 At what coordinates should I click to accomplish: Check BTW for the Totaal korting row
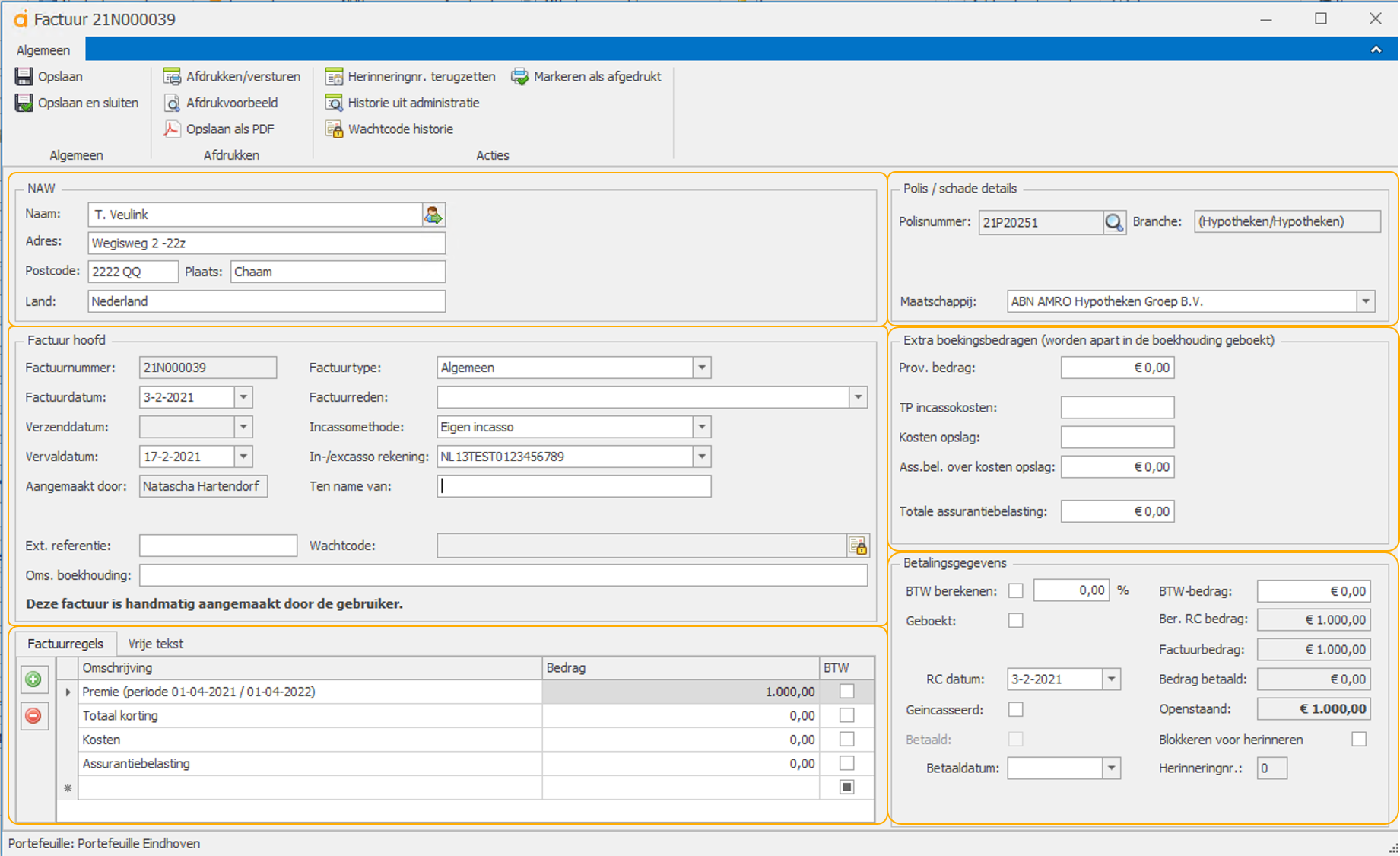(846, 715)
